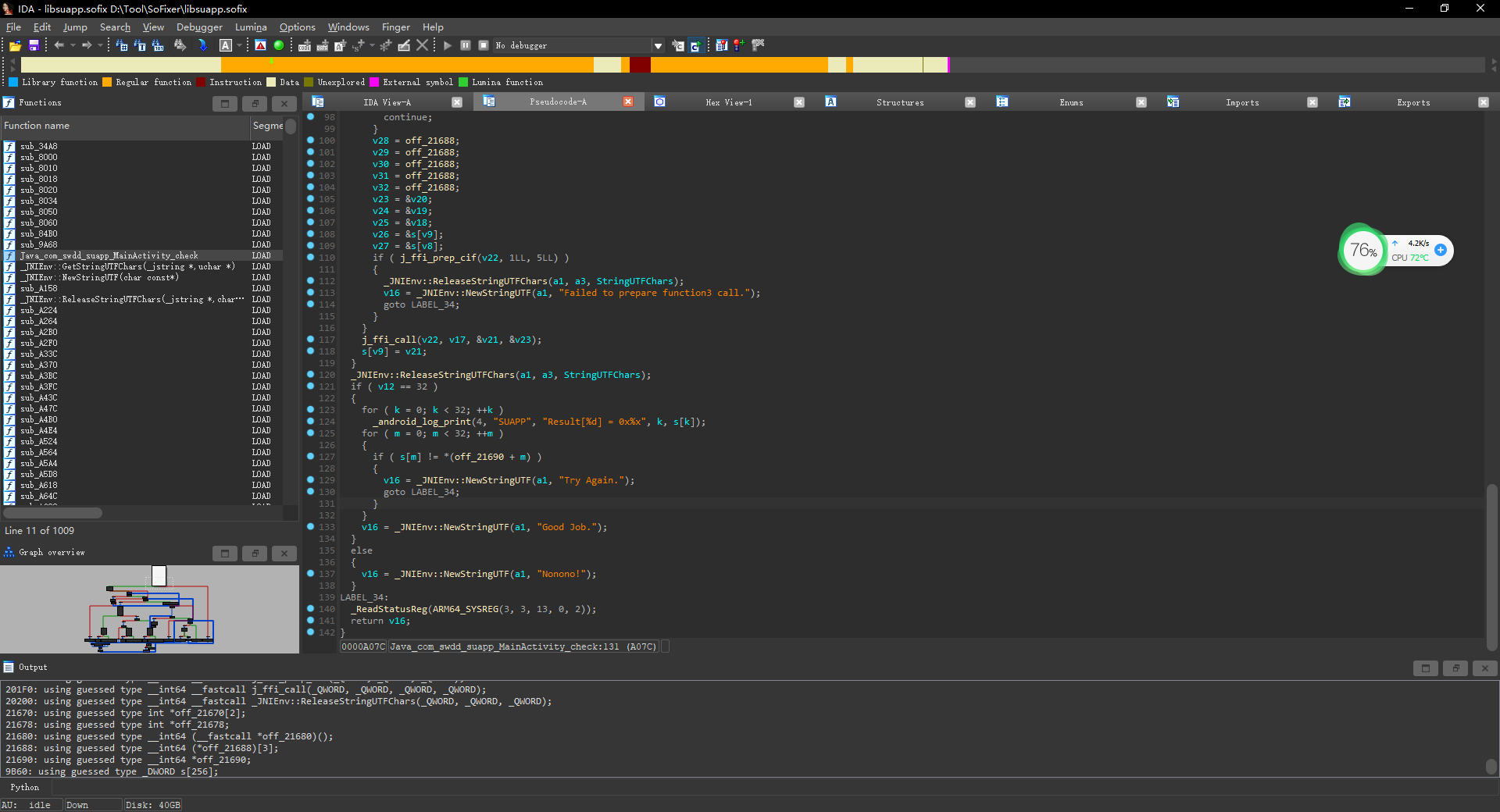Viewport: 1500px width, 812px height.
Task: Open the Debugger menu
Action: pos(199,27)
